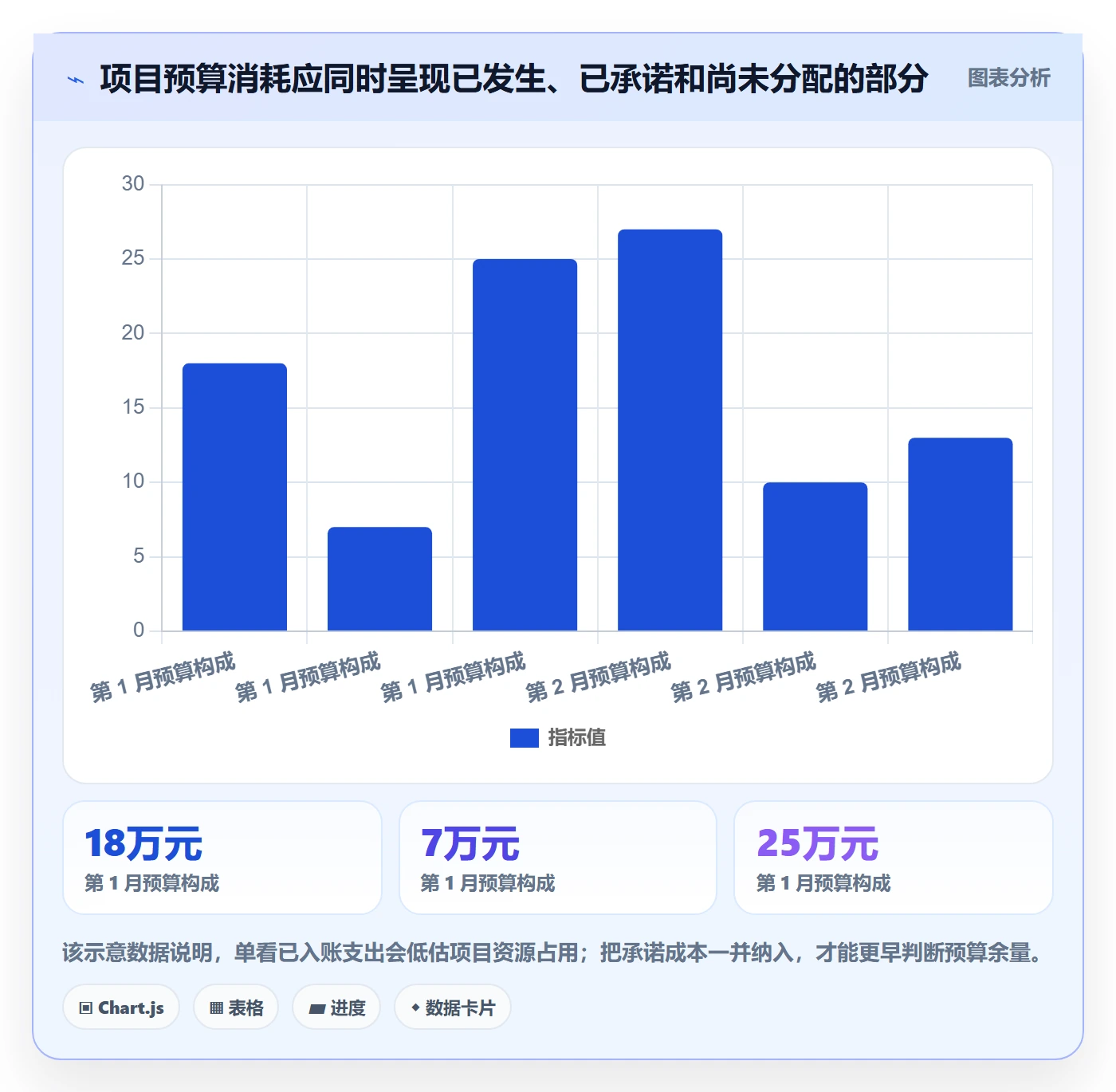Viewport: 1116px width, 1092px height.
Task: Open the 7万元 data card
Action: (x=558, y=858)
